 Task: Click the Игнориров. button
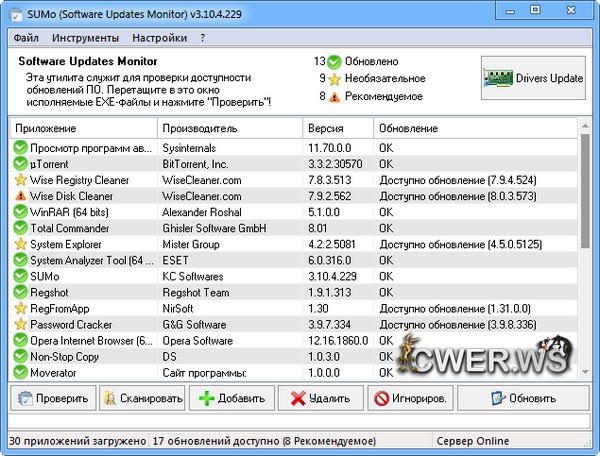pyautogui.click(x=410, y=398)
